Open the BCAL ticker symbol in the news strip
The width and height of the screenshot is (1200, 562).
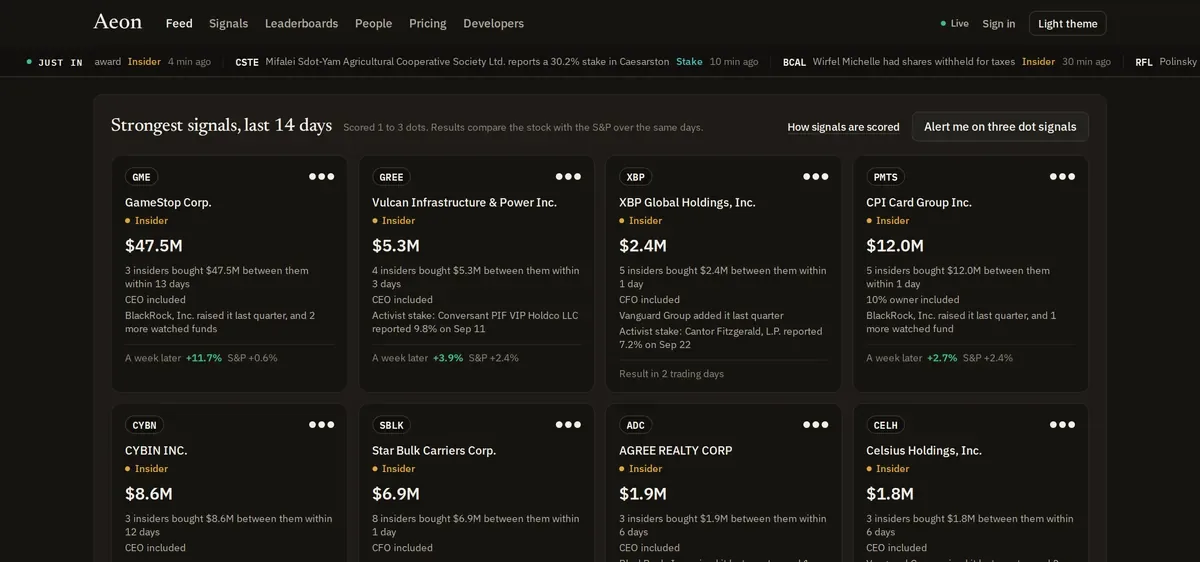794,62
